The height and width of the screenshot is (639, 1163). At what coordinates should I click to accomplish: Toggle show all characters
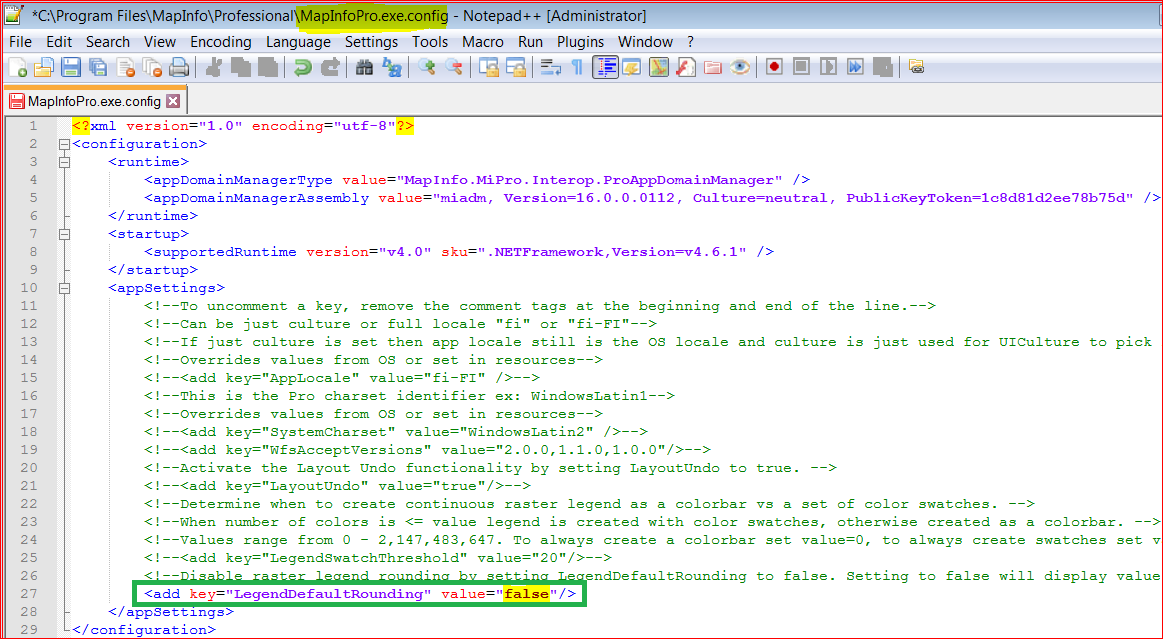click(x=577, y=67)
